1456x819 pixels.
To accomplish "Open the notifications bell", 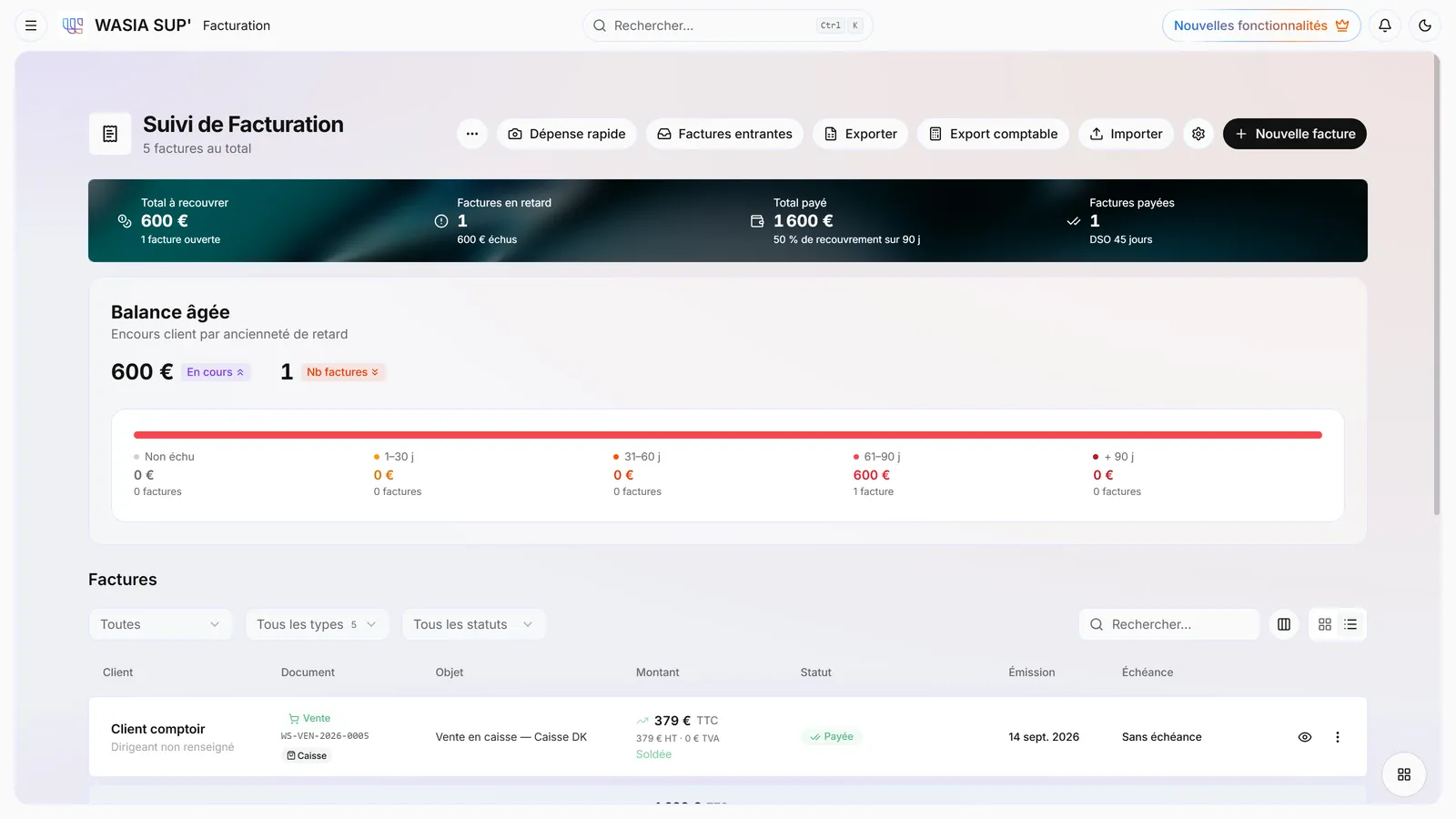I will (x=1385, y=25).
